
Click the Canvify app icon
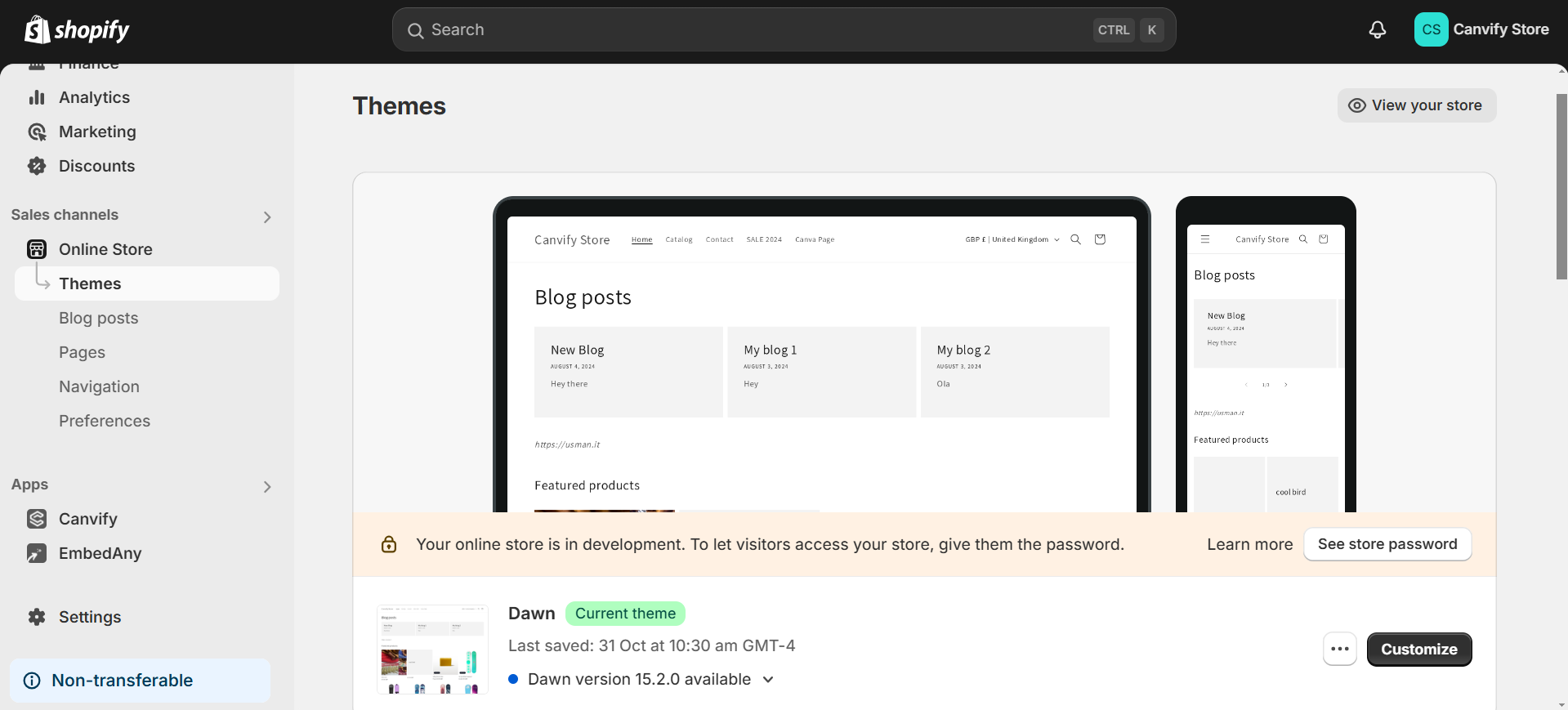[37, 519]
